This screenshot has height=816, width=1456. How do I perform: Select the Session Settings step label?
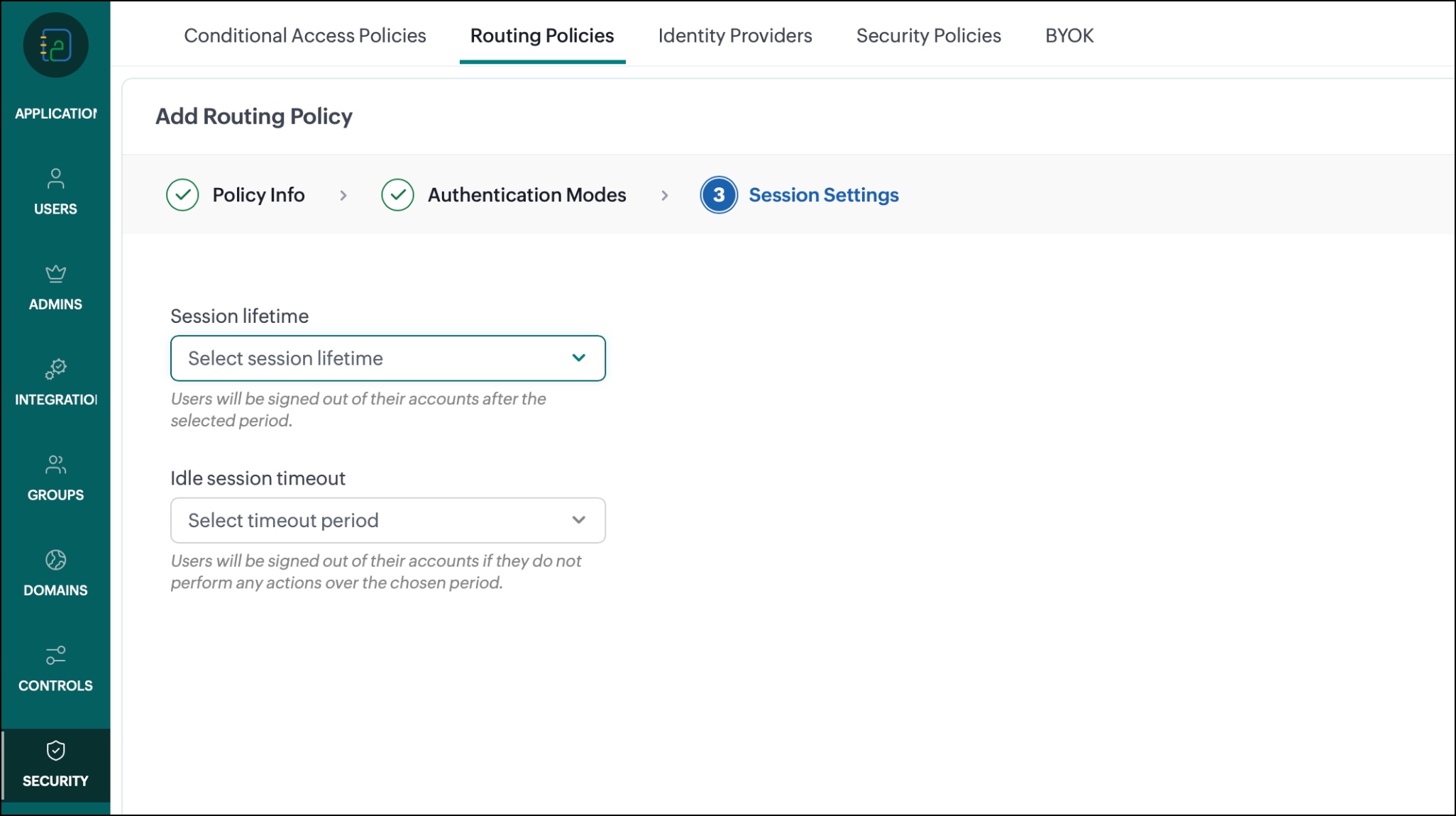point(824,195)
